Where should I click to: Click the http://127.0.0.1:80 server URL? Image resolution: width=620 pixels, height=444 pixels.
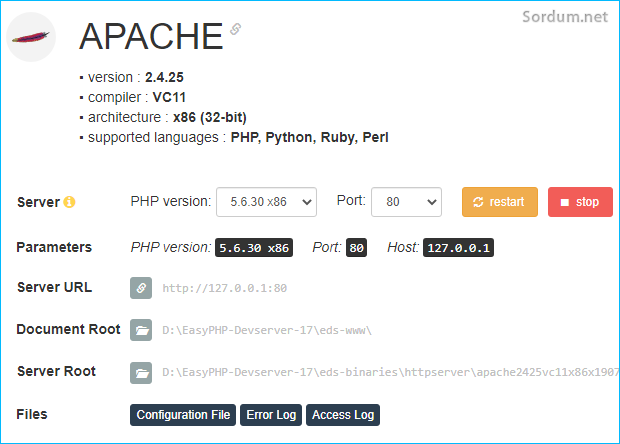click(225, 288)
